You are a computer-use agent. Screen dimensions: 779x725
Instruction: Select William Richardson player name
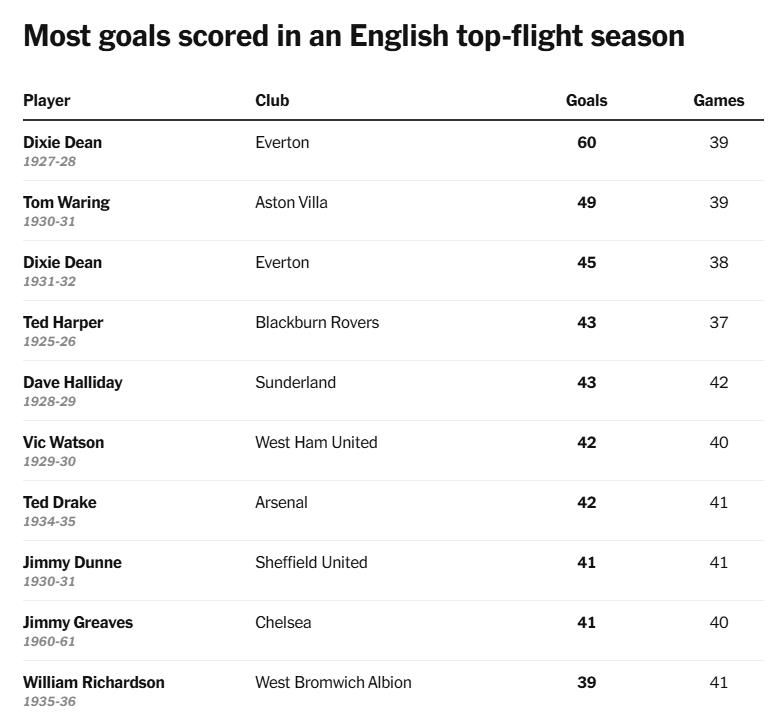click(94, 682)
